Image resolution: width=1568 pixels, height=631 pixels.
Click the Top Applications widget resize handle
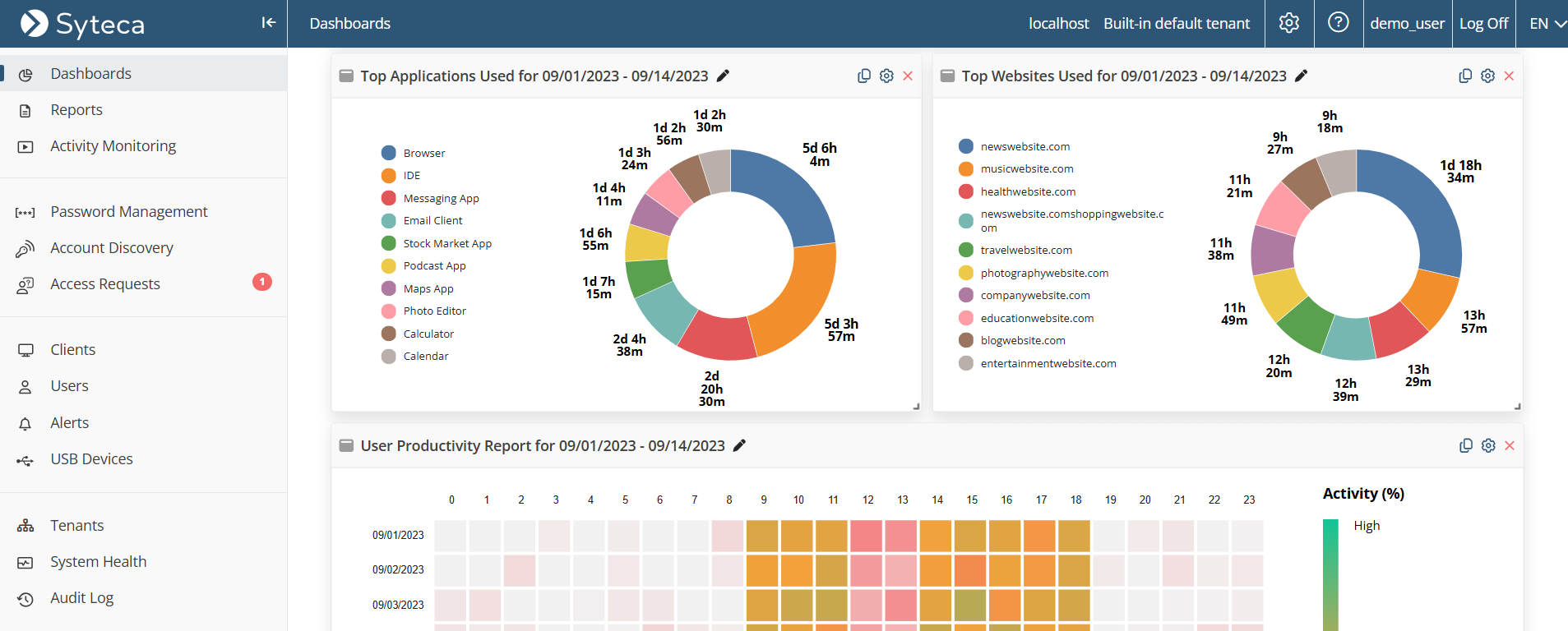coord(916,406)
